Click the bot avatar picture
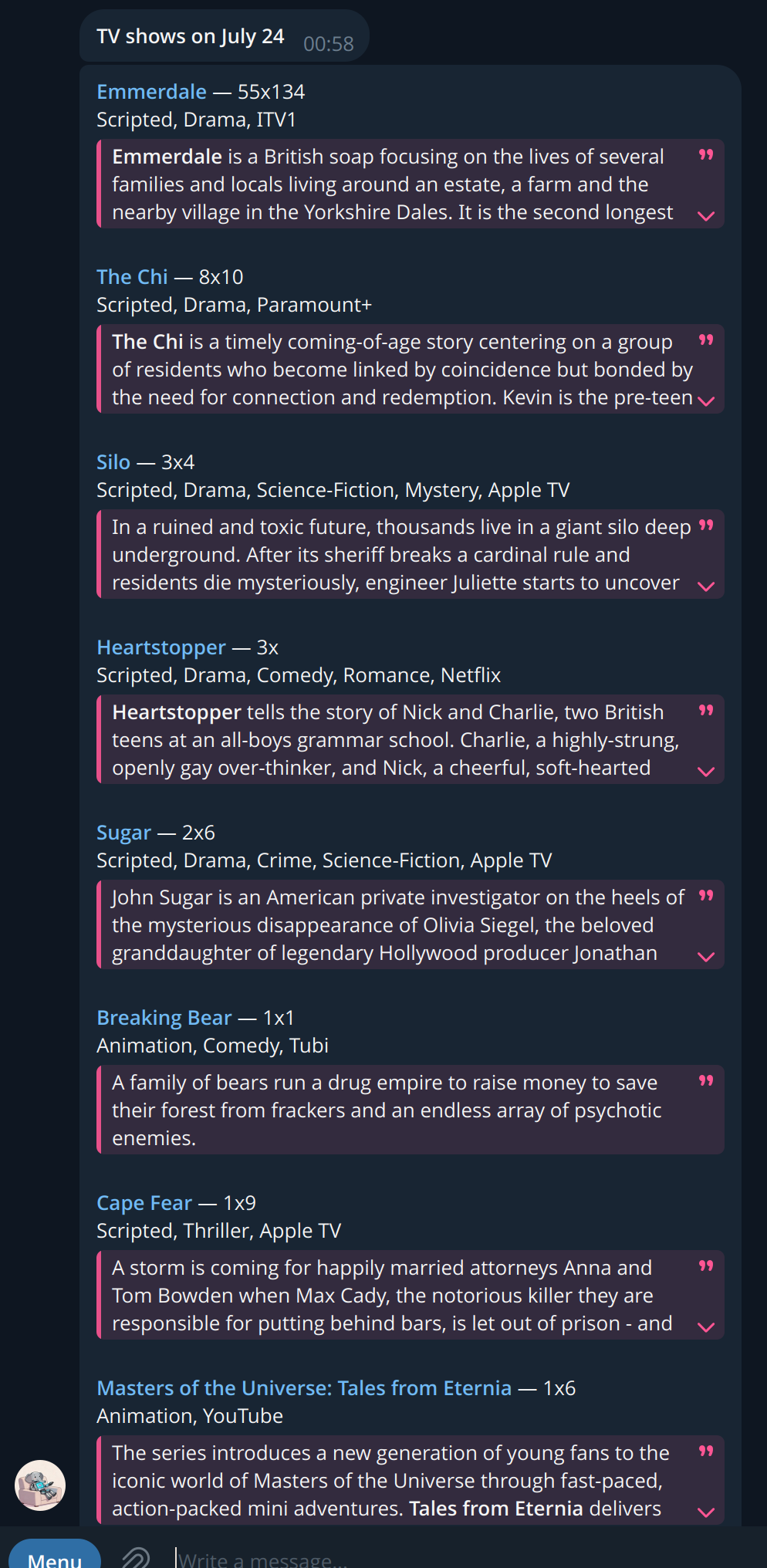Image resolution: width=767 pixels, height=1568 pixels. [40, 1485]
